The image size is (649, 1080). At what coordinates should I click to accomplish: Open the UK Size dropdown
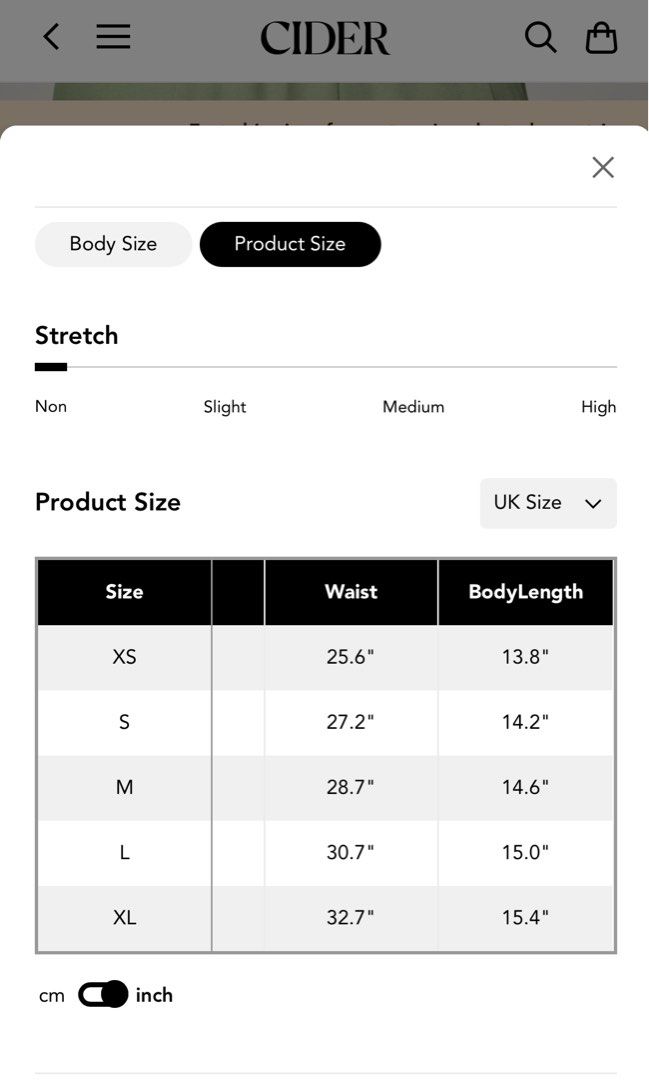click(547, 503)
